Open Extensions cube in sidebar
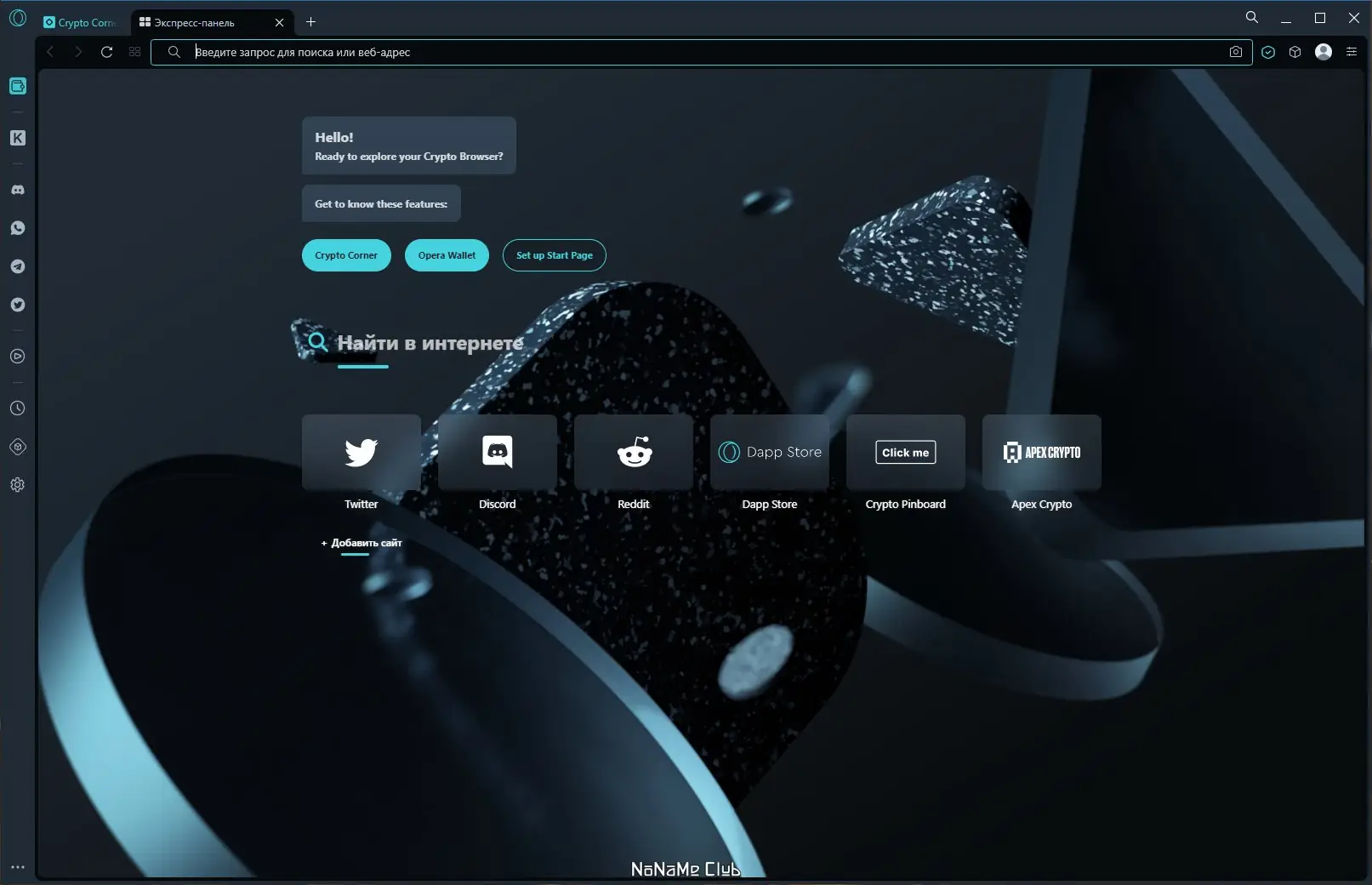This screenshot has height=885, width=1372. [18, 447]
